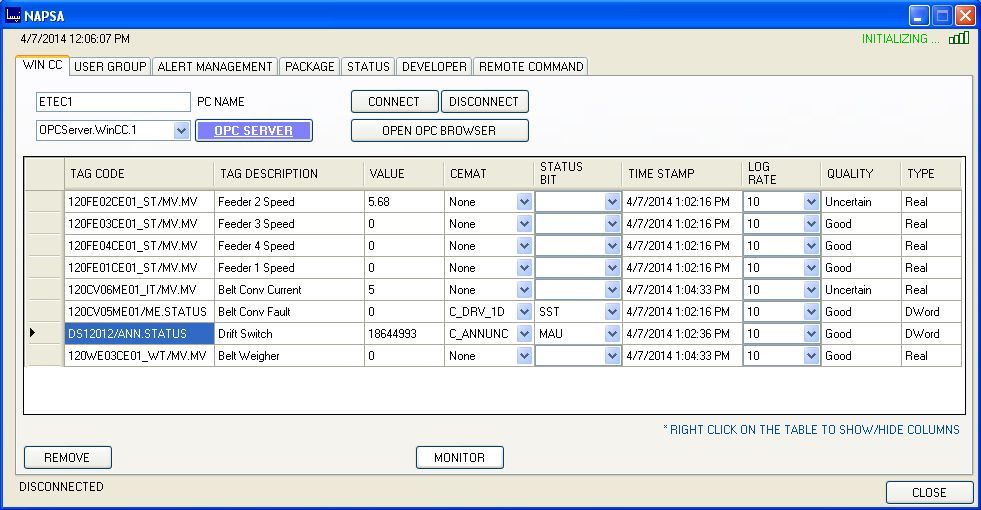Click the MONITOR button

tap(459, 458)
